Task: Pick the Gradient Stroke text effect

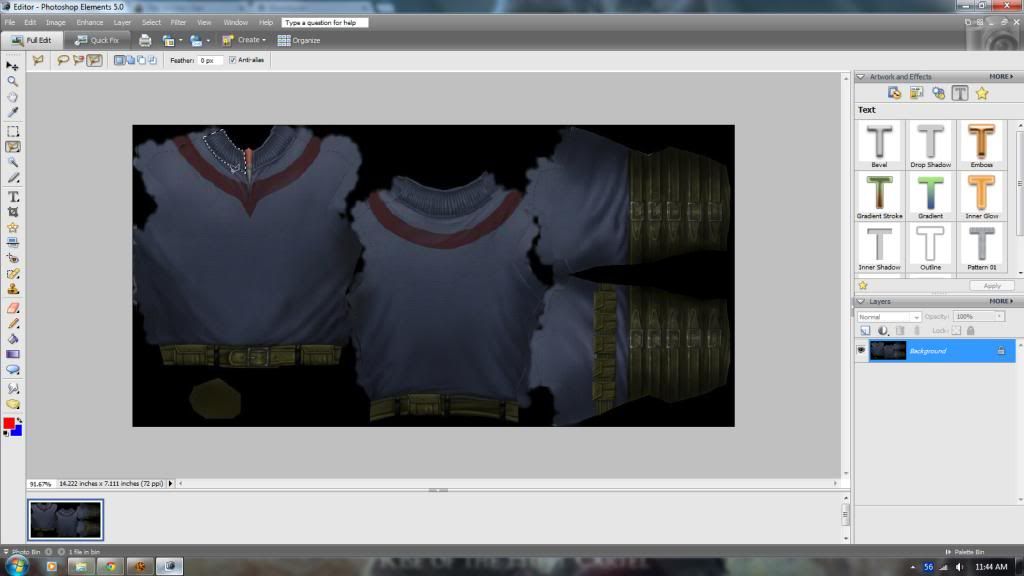Action: tap(879, 196)
